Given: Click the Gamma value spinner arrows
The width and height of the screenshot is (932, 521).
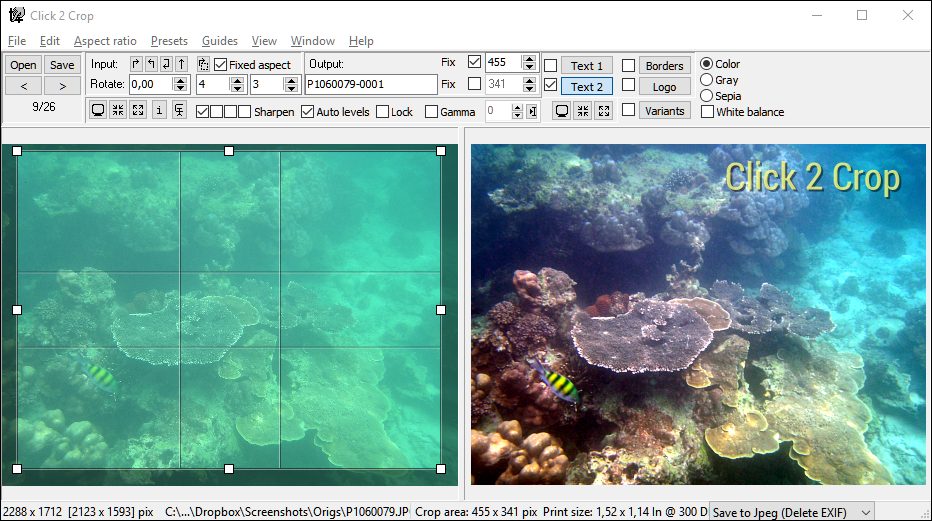Looking at the screenshot, I should (517, 111).
